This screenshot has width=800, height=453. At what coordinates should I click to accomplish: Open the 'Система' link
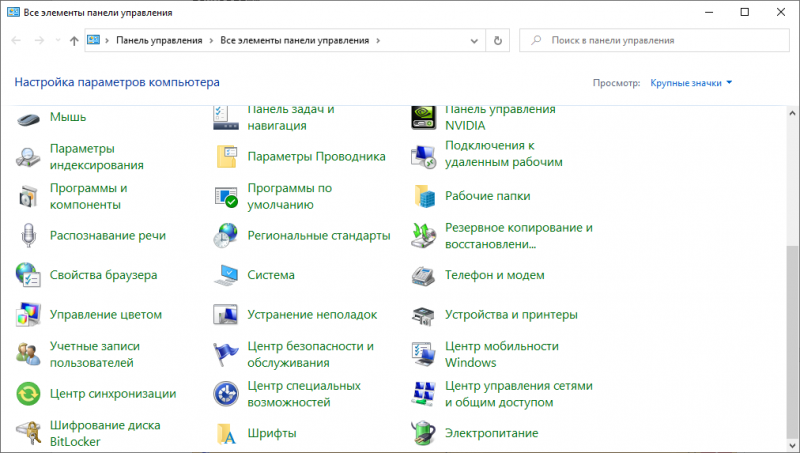[271, 275]
